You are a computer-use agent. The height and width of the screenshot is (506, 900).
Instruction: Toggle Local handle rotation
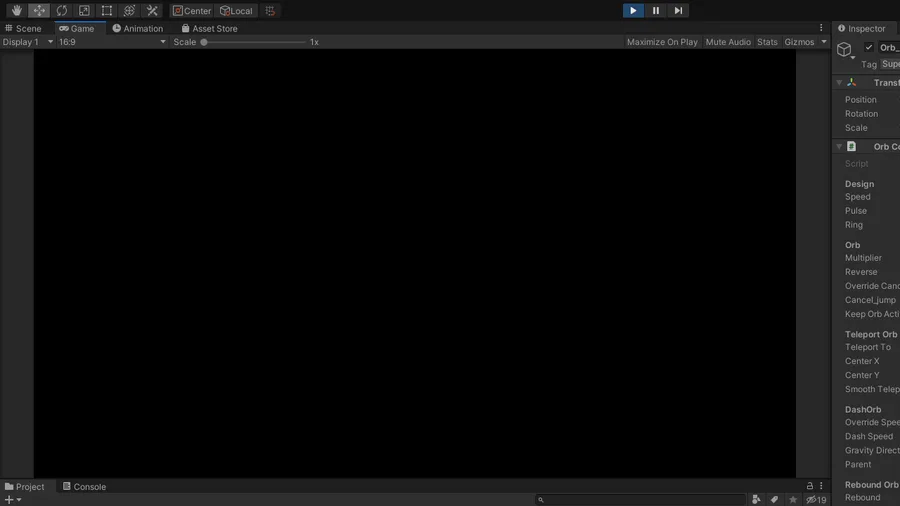(236, 10)
